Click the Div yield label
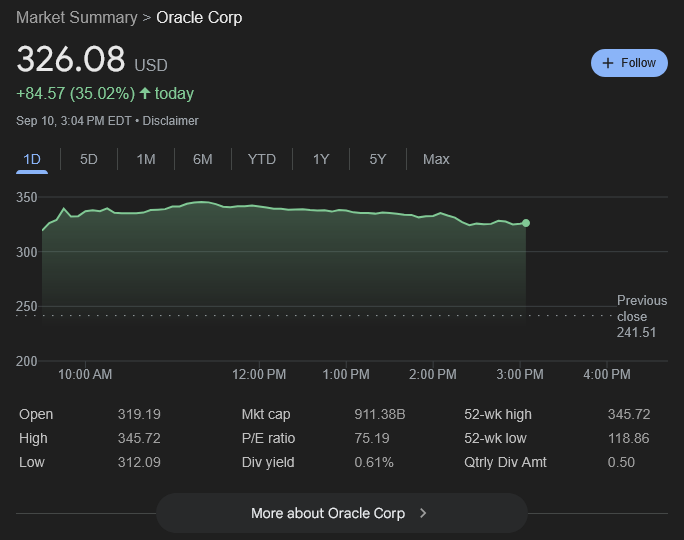This screenshot has height=540, width=684. [x=268, y=462]
